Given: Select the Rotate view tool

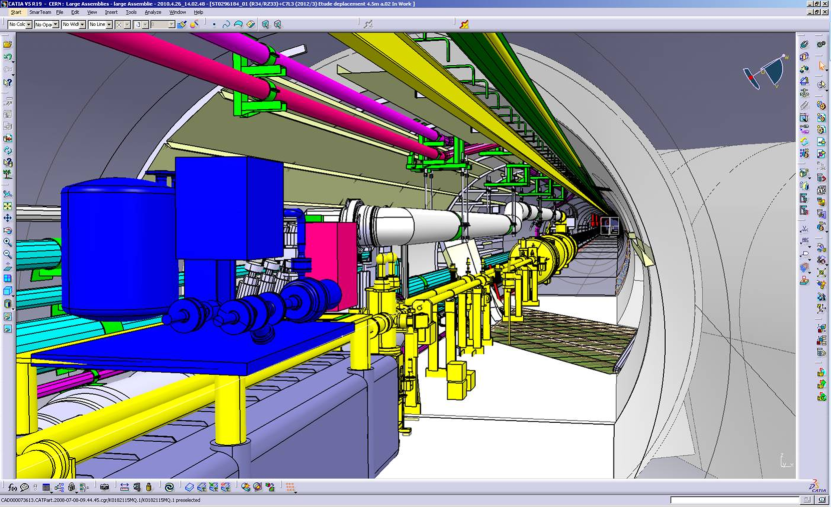Looking at the screenshot, I should click(8, 230).
